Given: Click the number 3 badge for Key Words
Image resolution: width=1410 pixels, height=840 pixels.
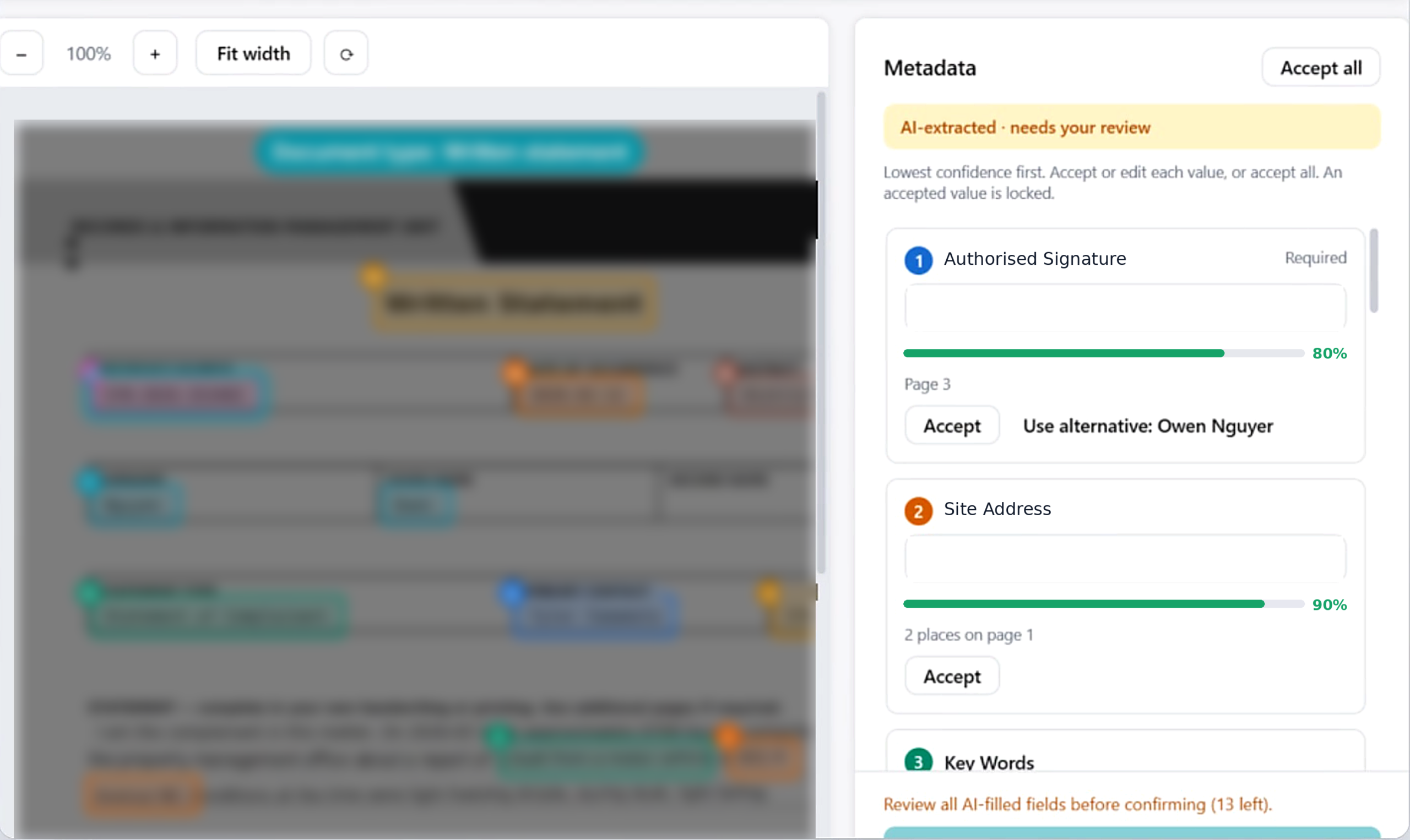Looking at the screenshot, I should 919,760.
